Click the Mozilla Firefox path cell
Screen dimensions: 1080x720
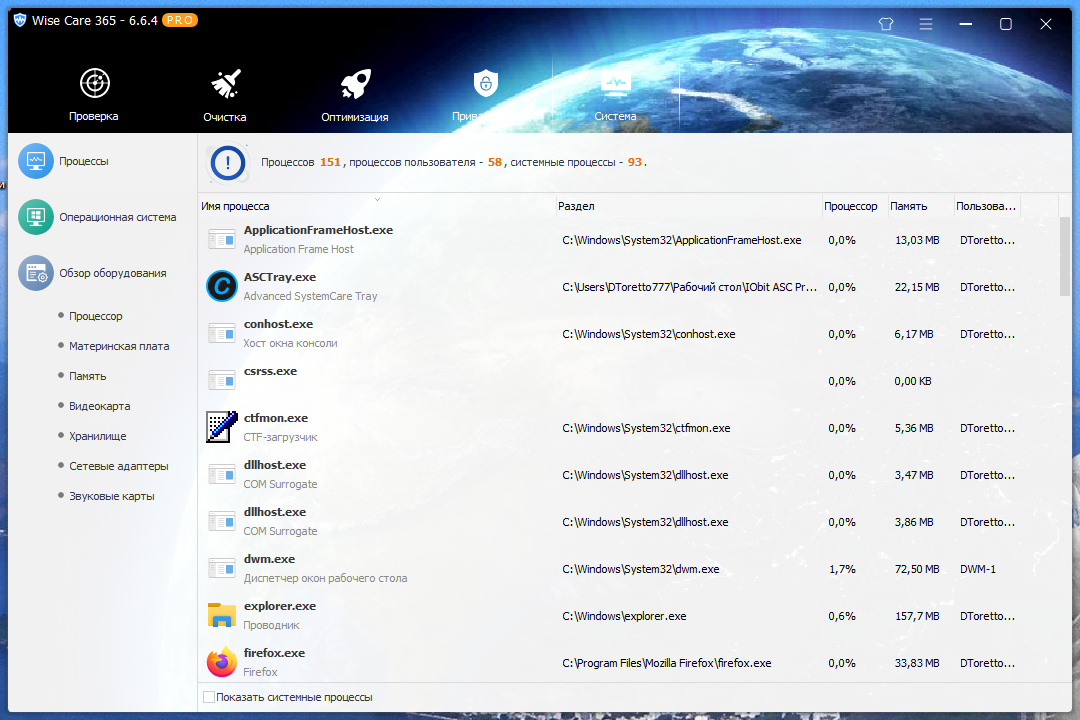pyautogui.click(x=667, y=663)
